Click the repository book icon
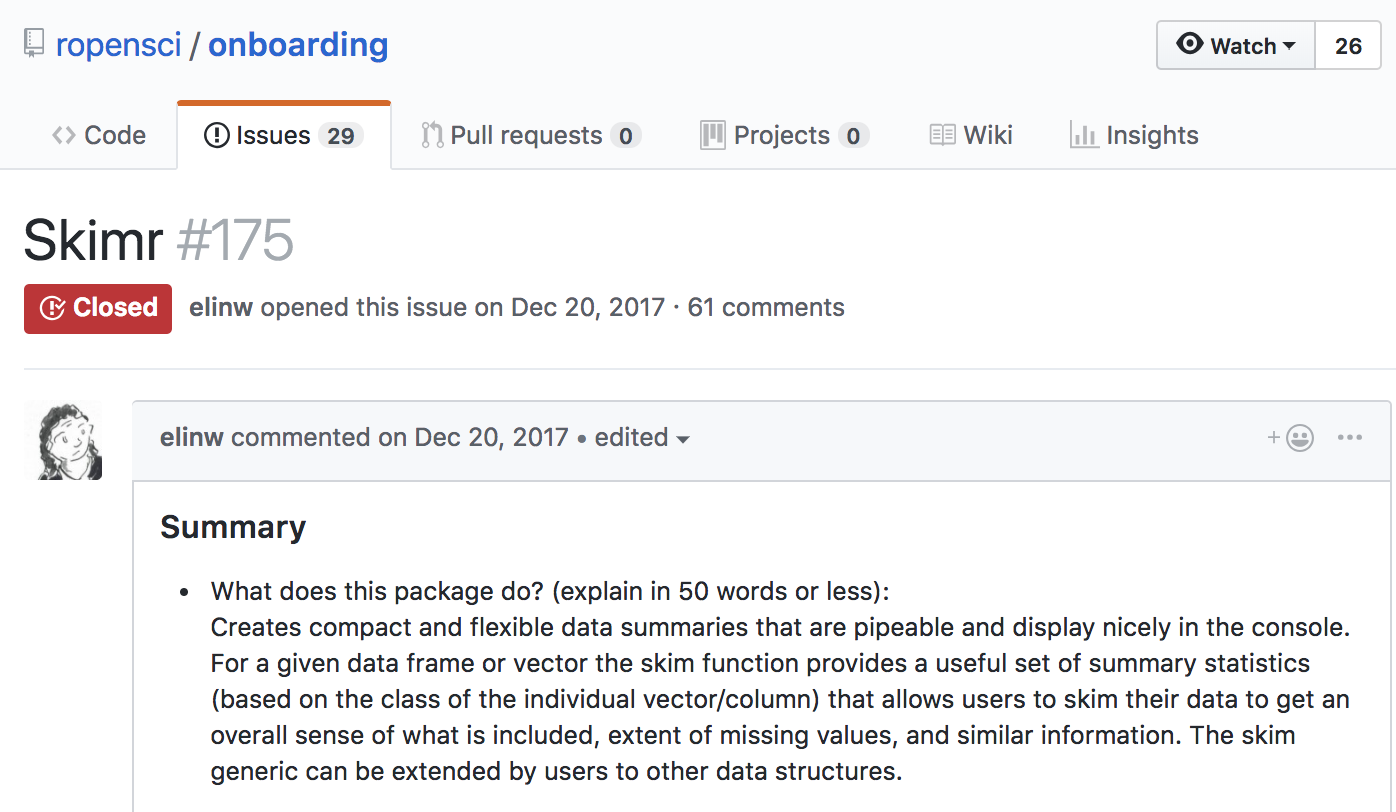1396x812 pixels. tap(34, 44)
